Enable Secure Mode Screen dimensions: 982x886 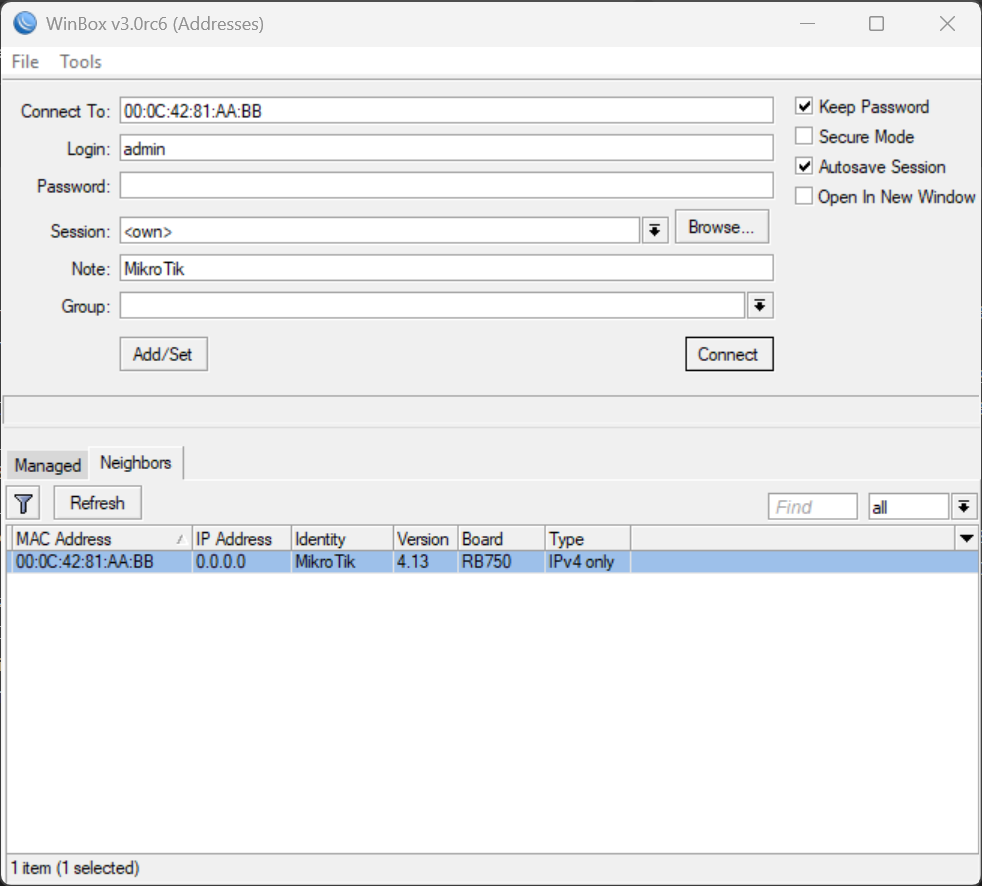(804, 137)
